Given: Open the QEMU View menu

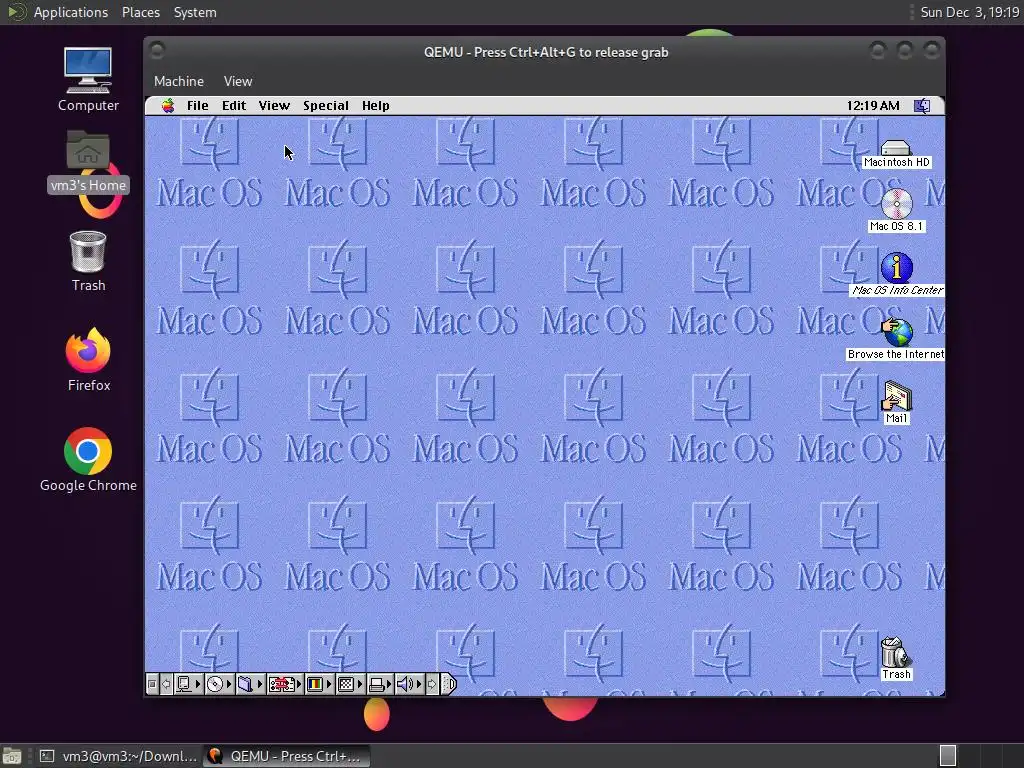Looking at the screenshot, I should [238, 81].
